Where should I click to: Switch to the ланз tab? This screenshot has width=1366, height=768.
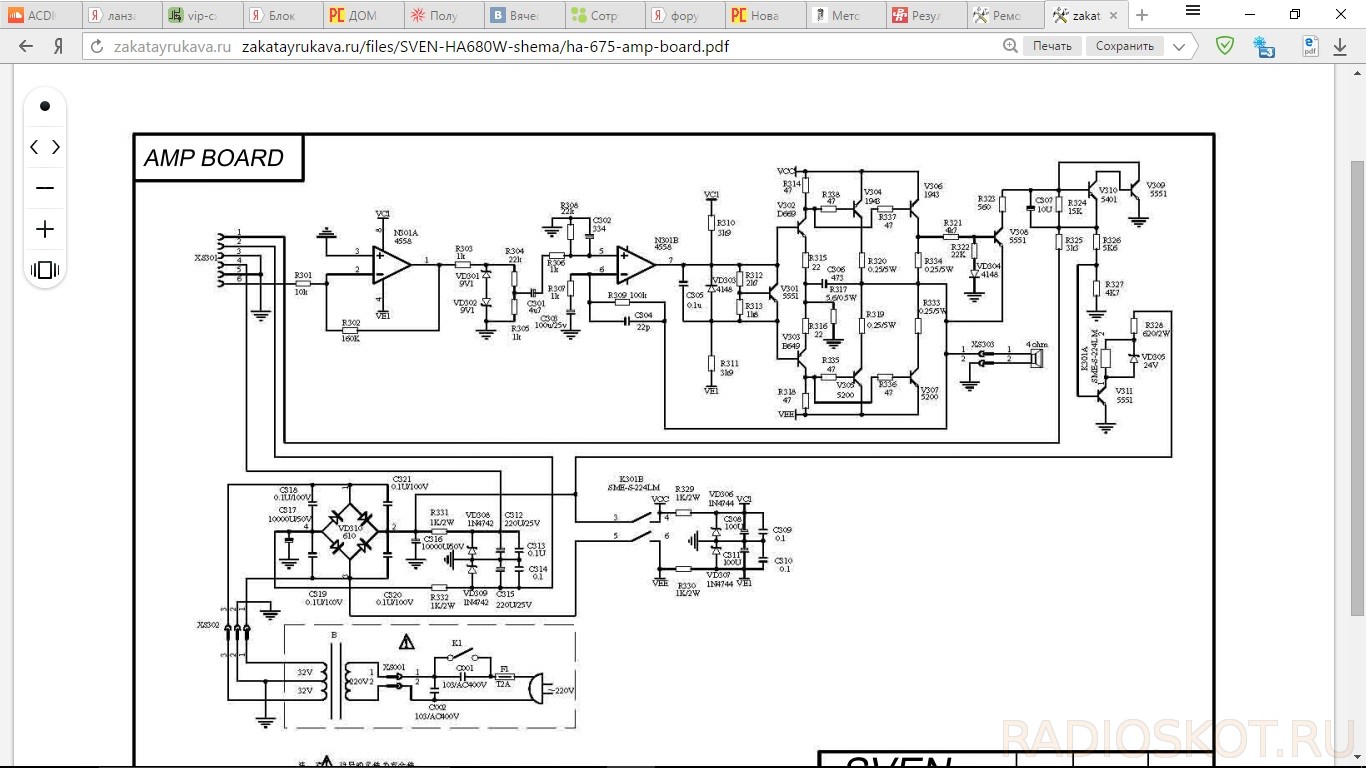click(x=121, y=15)
